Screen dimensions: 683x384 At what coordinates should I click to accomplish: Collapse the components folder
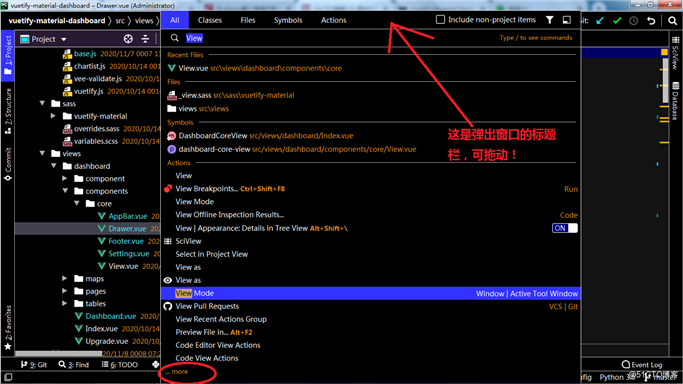(65, 191)
